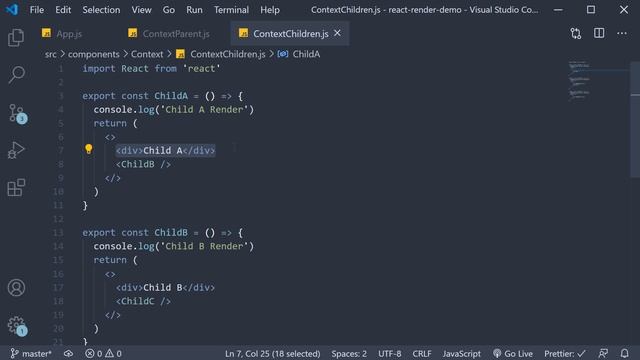
Task: Open the Terminal menu
Action: point(231,10)
